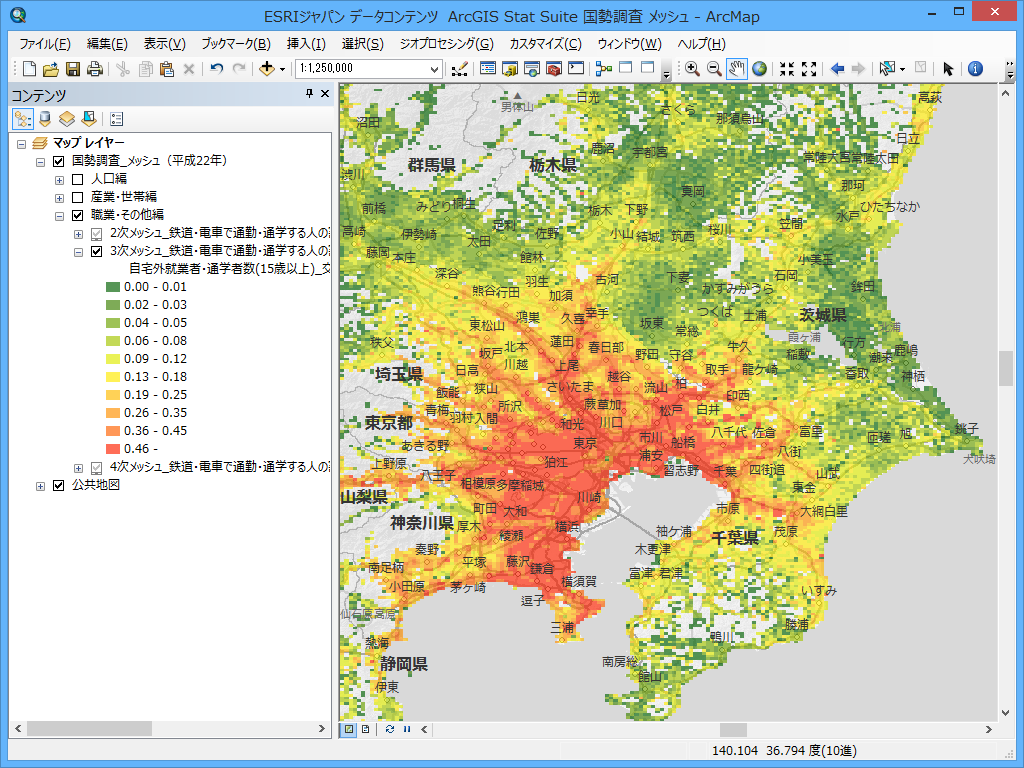Go back to previous map extent
This screenshot has height=768, width=1024.
(836, 69)
